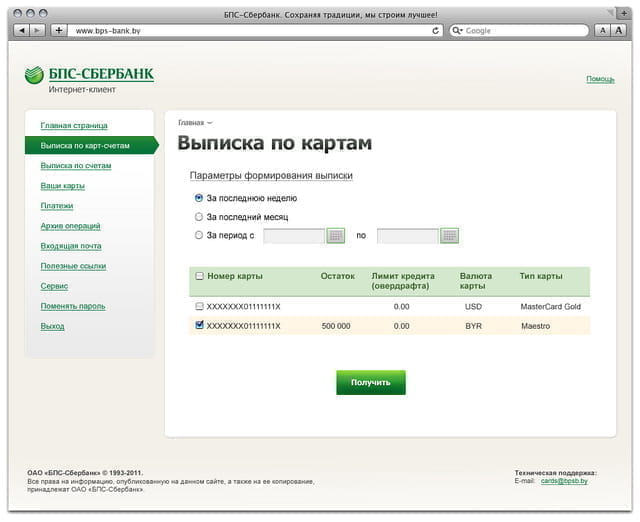Click the 'Получить' button
640x522 pixels.
(371, 382)
